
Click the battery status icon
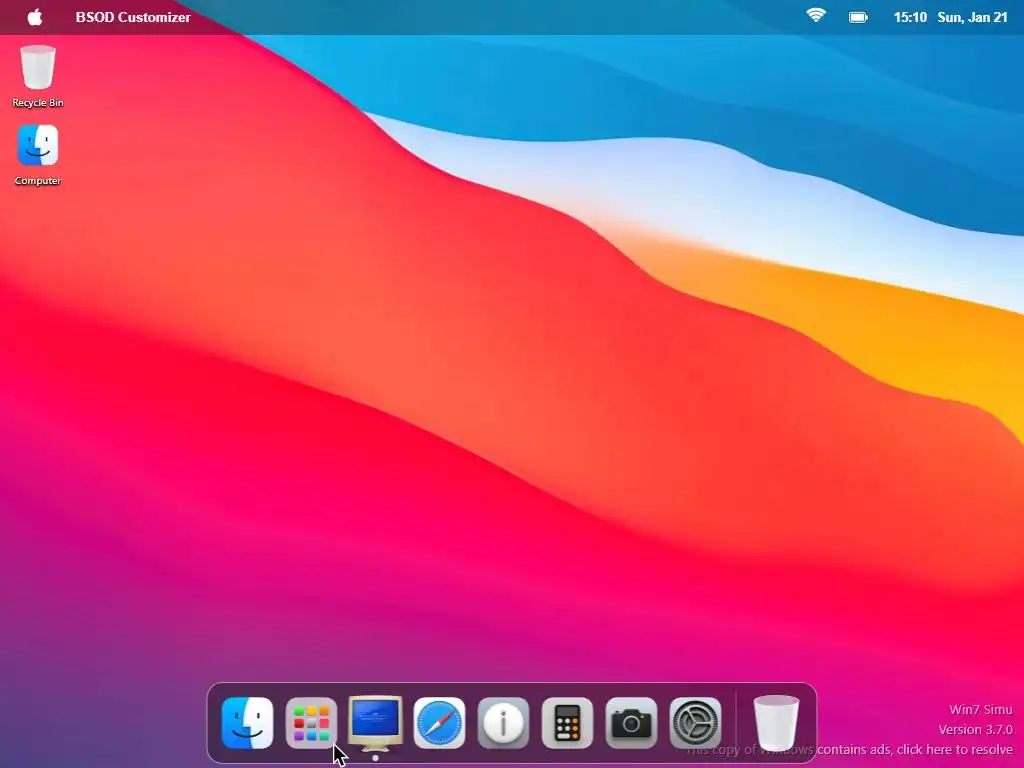point(858,18)
